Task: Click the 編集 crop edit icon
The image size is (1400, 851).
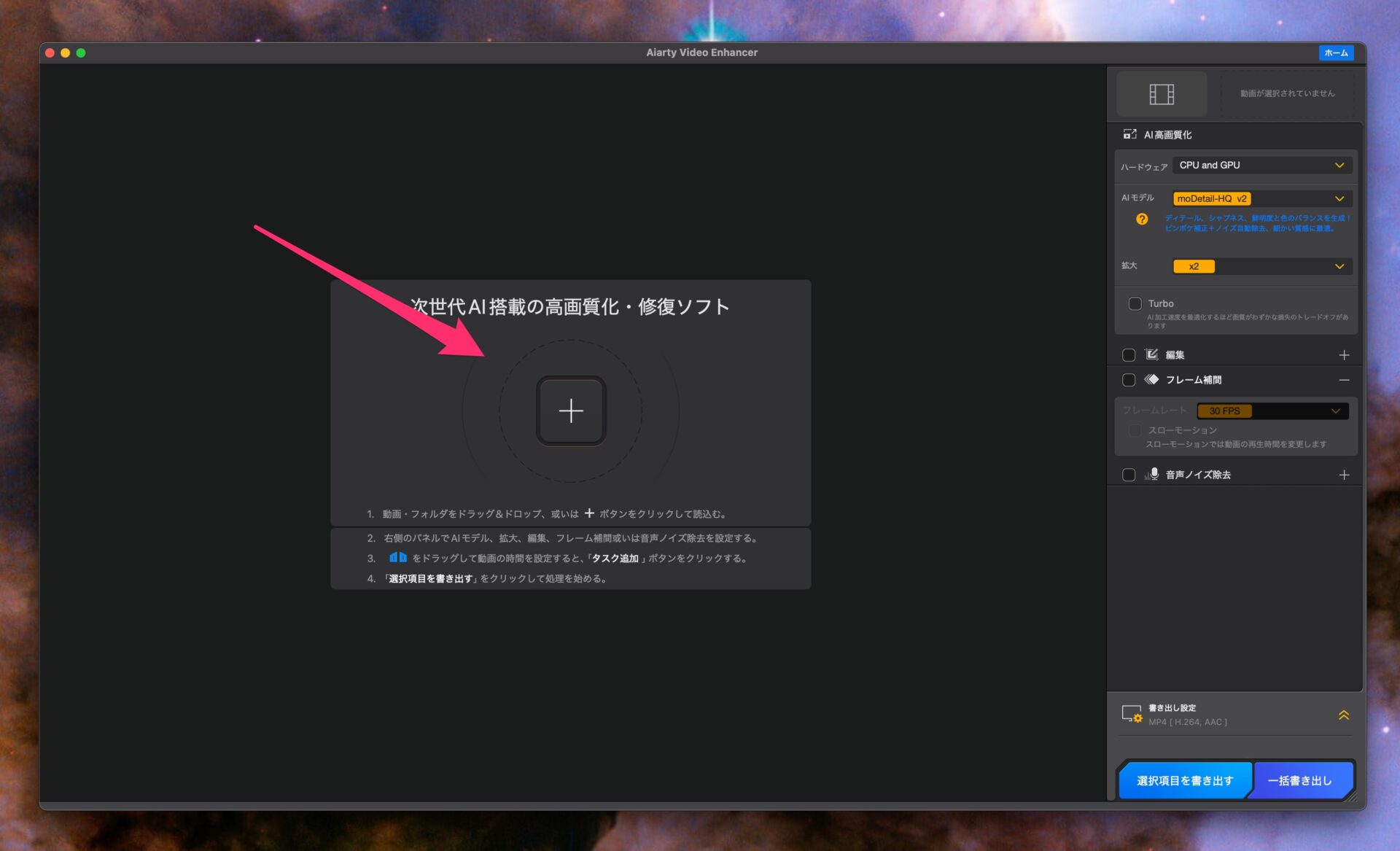Action: pyautogui.click(x=1151, y=354)
